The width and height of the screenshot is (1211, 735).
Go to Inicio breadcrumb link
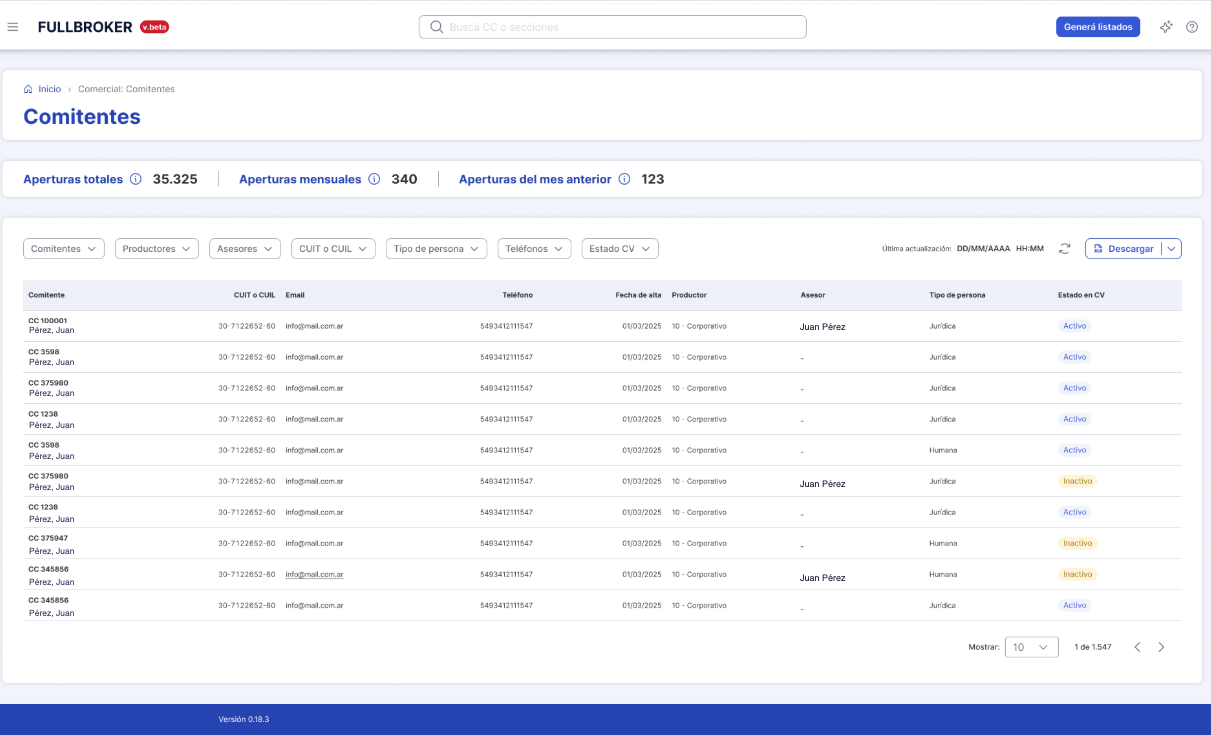(49, 89)
